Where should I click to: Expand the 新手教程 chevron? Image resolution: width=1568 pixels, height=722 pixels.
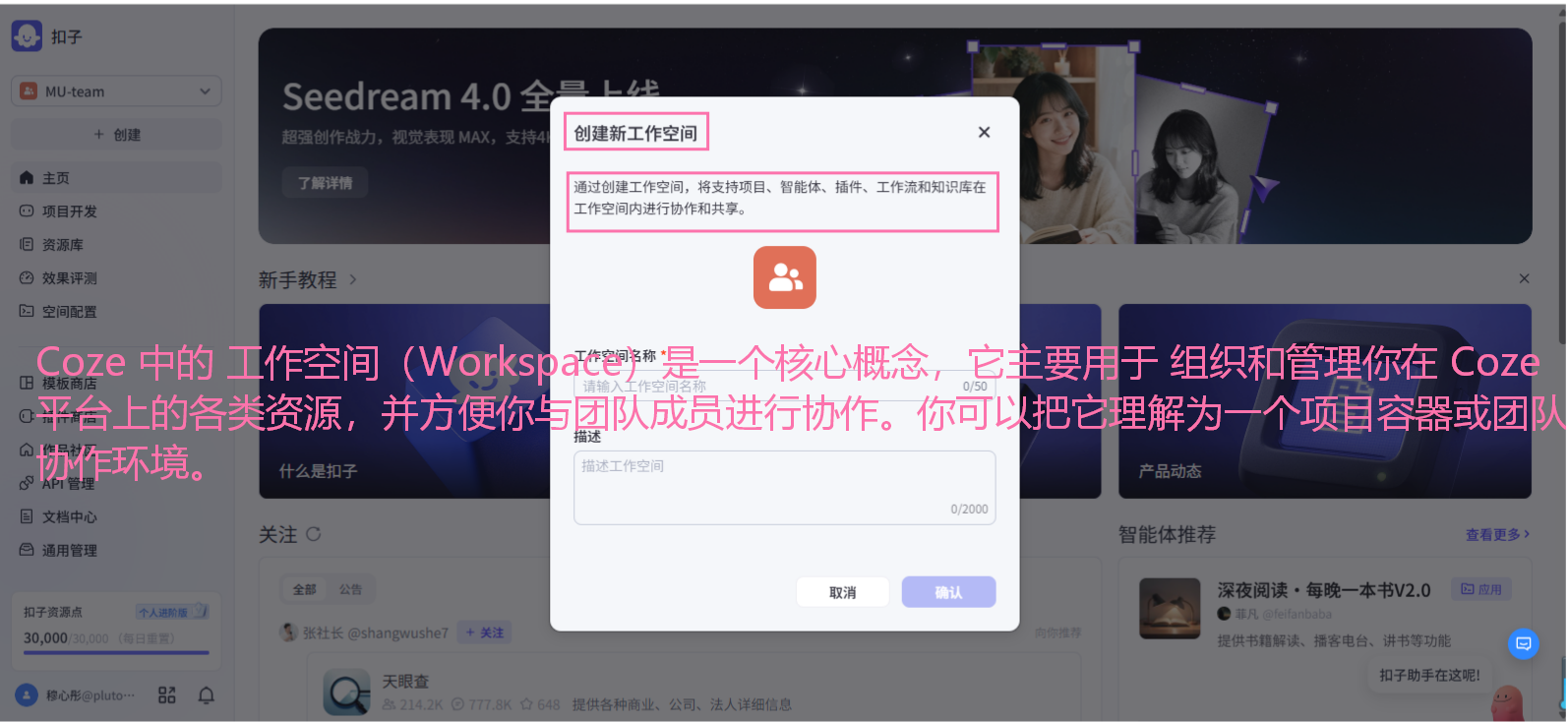(x=353, y=280)
